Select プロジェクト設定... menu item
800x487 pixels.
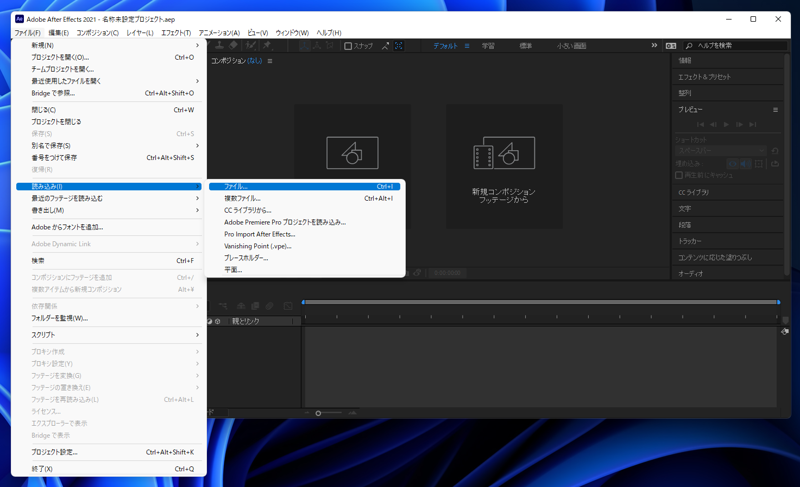[109, 452]
